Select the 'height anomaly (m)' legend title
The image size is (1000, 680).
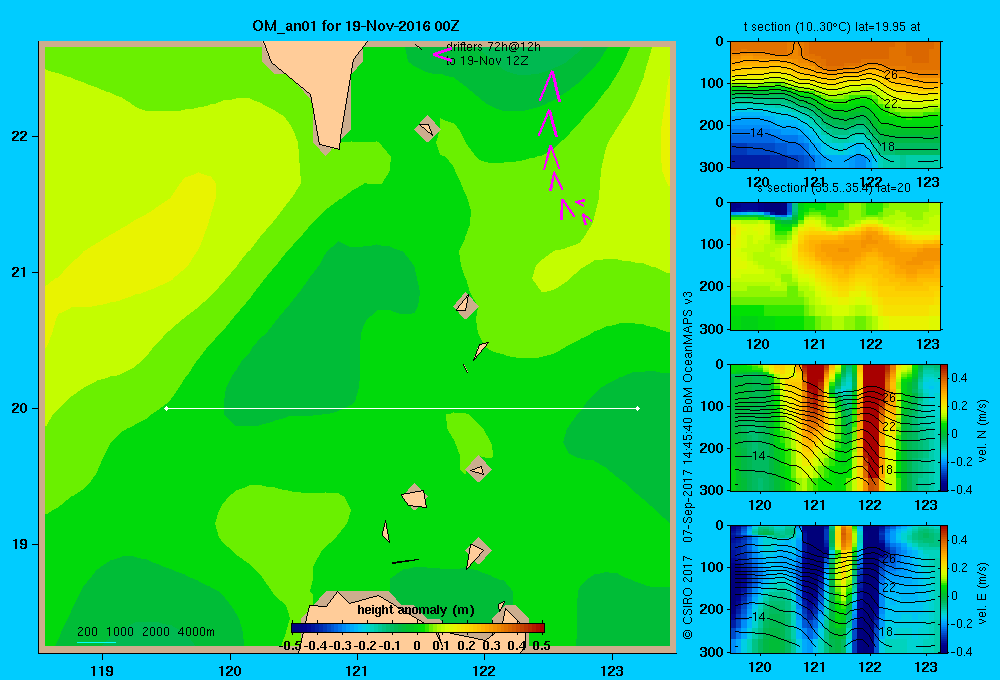[x=416, y=610]
